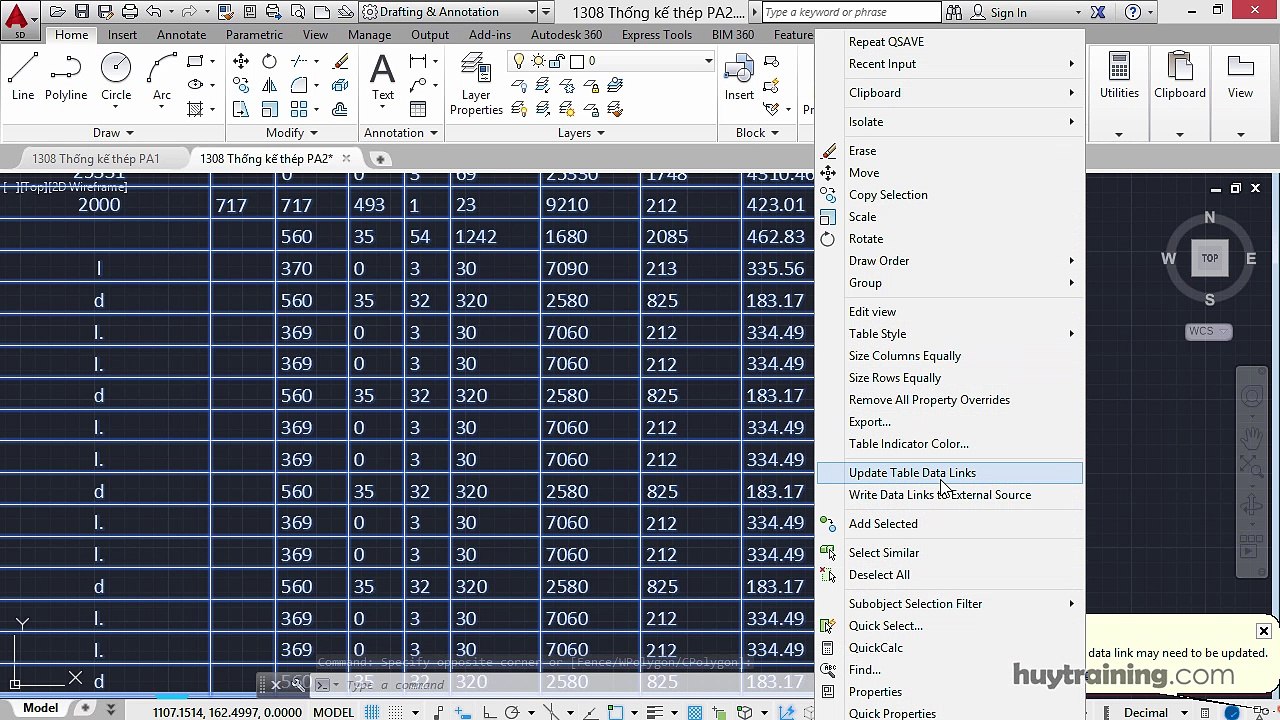Screen dimensions: 1280x720
Task: Select the Polyline tool
Action: (66, 77)
